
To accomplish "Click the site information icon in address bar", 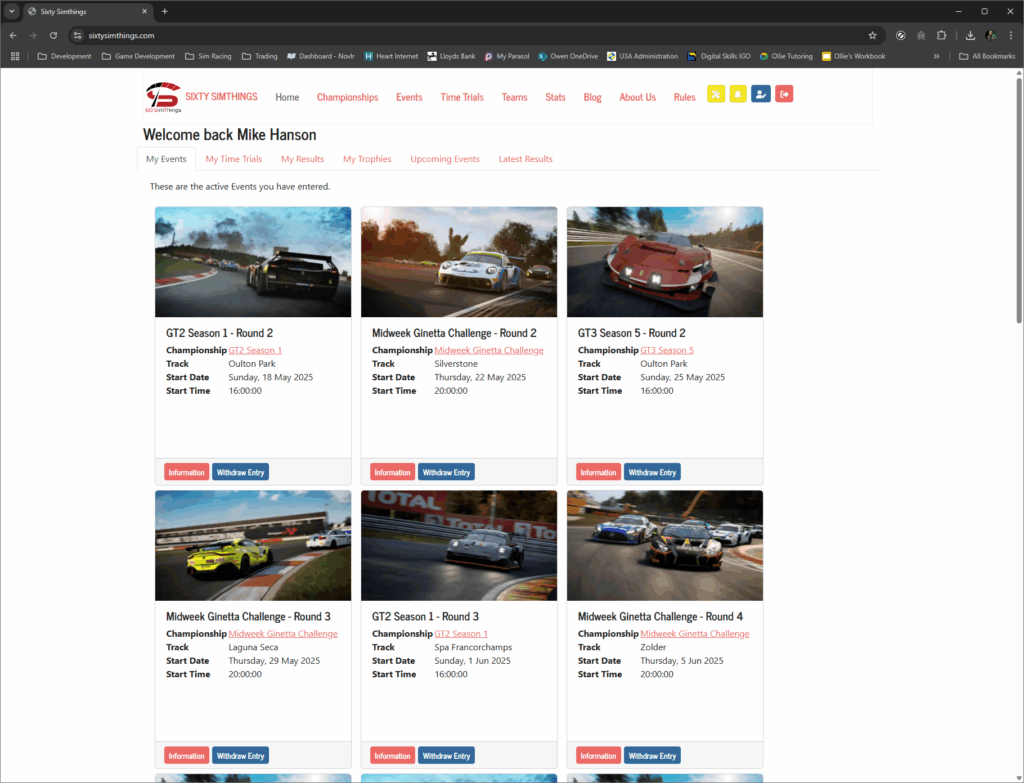I will pyautogui.click(x=78, y=35).
